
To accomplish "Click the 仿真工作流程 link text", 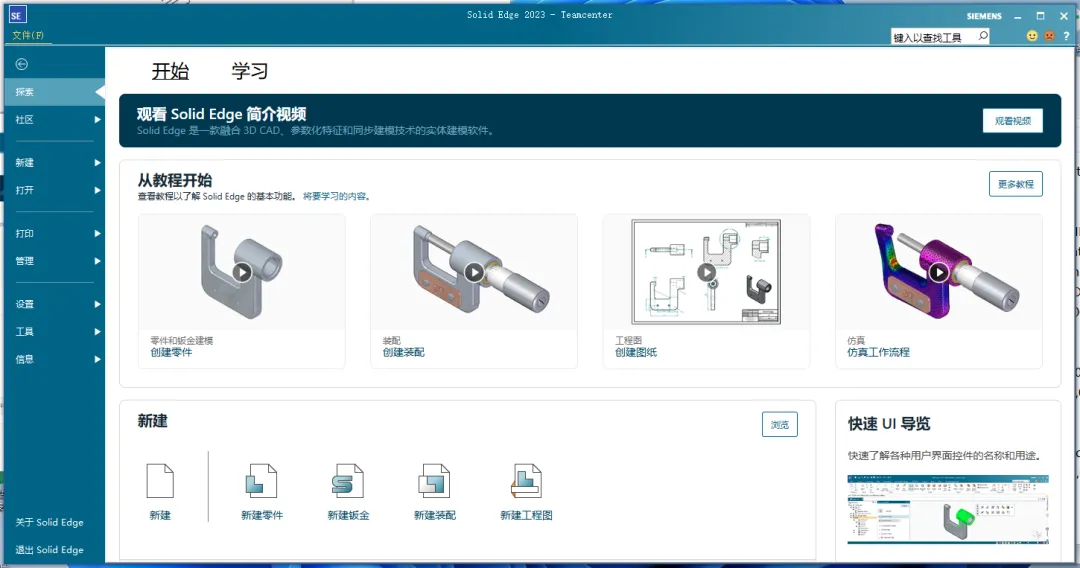I will click(878, 353).
